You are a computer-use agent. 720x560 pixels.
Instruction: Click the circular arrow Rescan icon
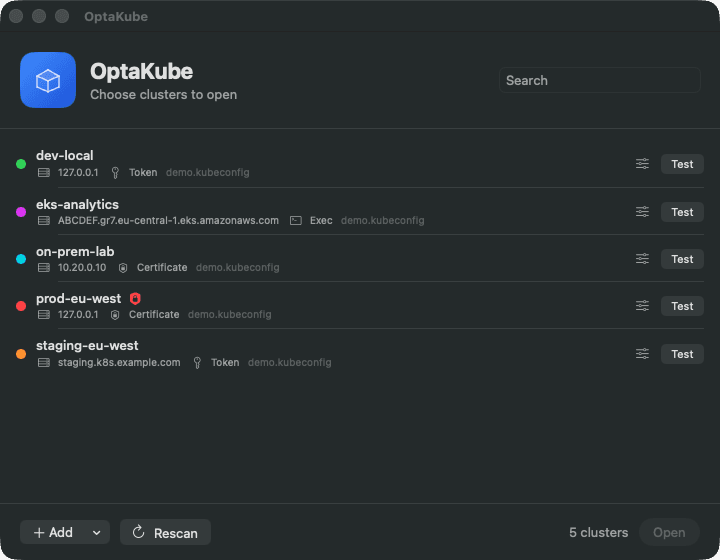[x=138, y=532]
